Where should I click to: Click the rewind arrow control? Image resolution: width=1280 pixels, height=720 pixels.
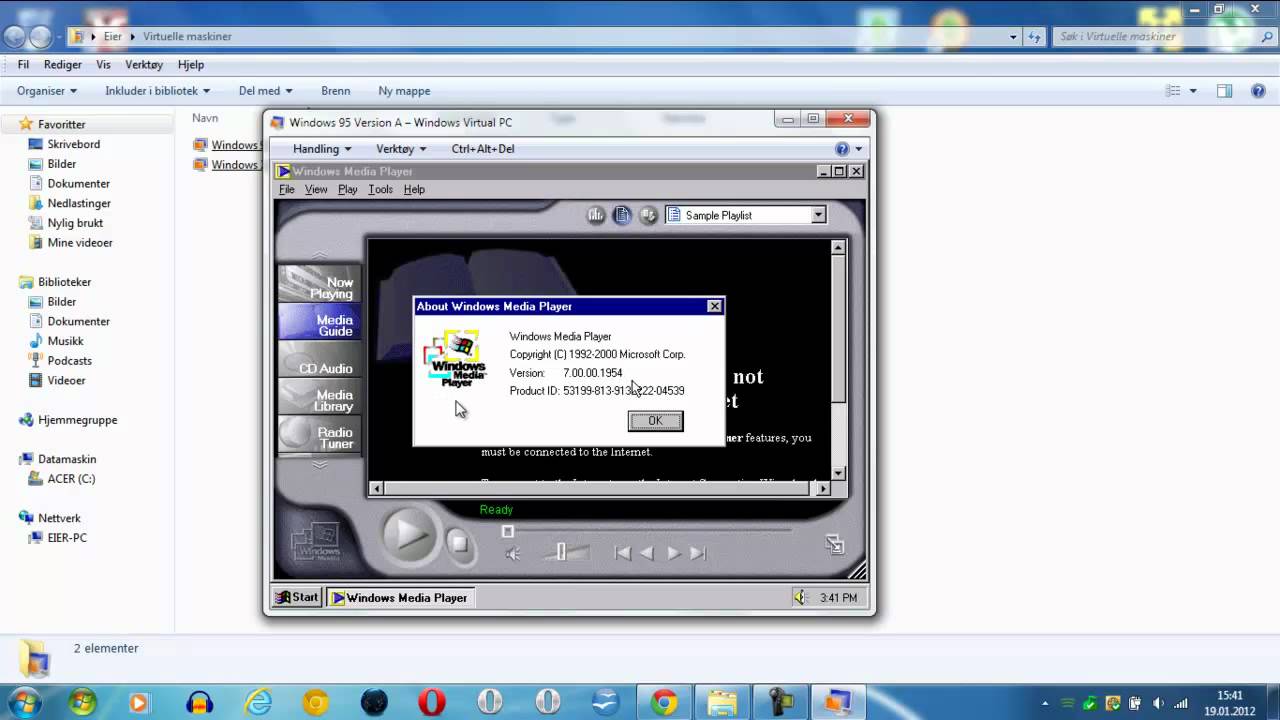647,553
